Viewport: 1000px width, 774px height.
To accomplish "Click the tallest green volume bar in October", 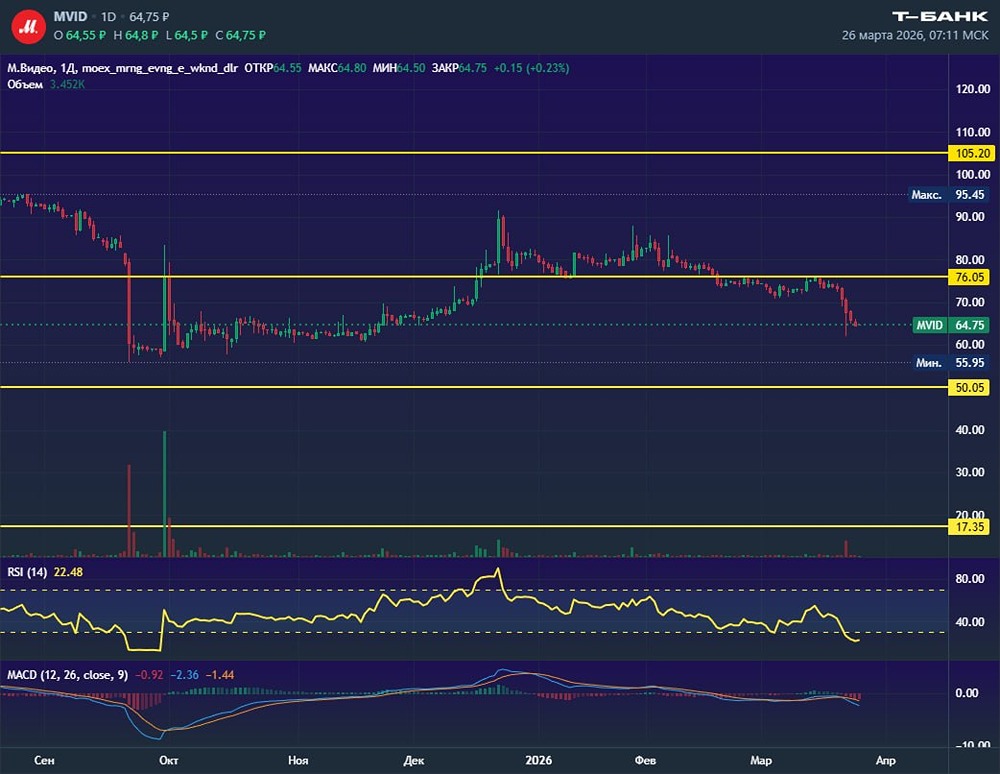I will pyautogui.click(x=165, y=494).
